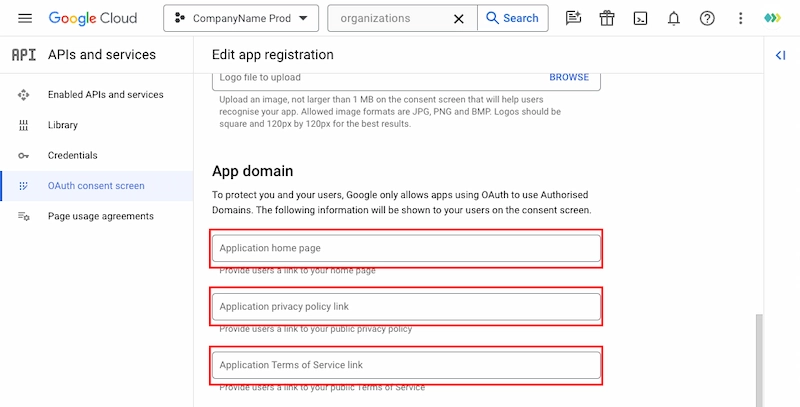Click the Application privacy policy link field
The width and height of the screenshot is (800, 407).
(405, 306)
